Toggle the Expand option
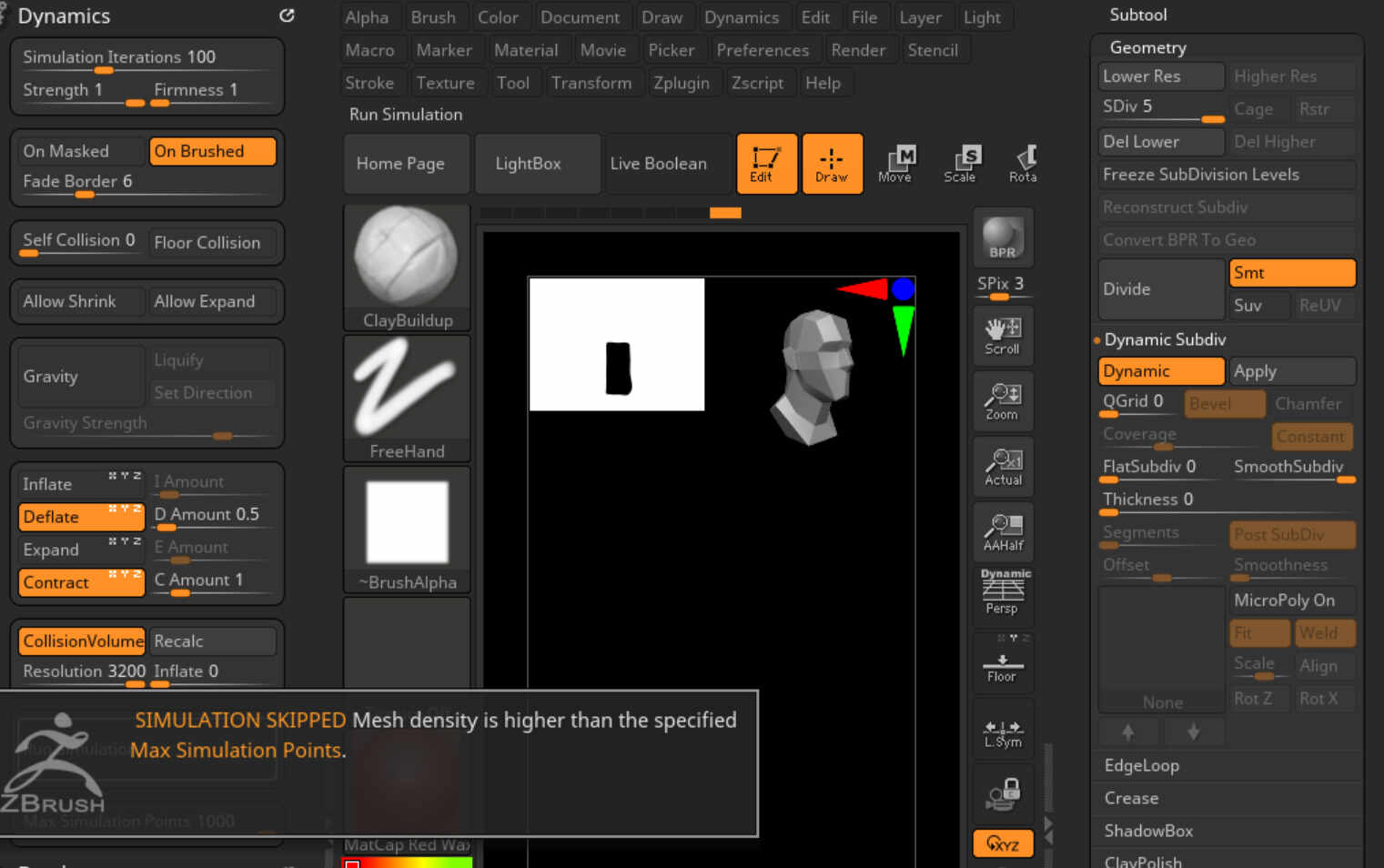Viewport: 1384px width, 868px height. pyautogui.click(x=81, y=550)
